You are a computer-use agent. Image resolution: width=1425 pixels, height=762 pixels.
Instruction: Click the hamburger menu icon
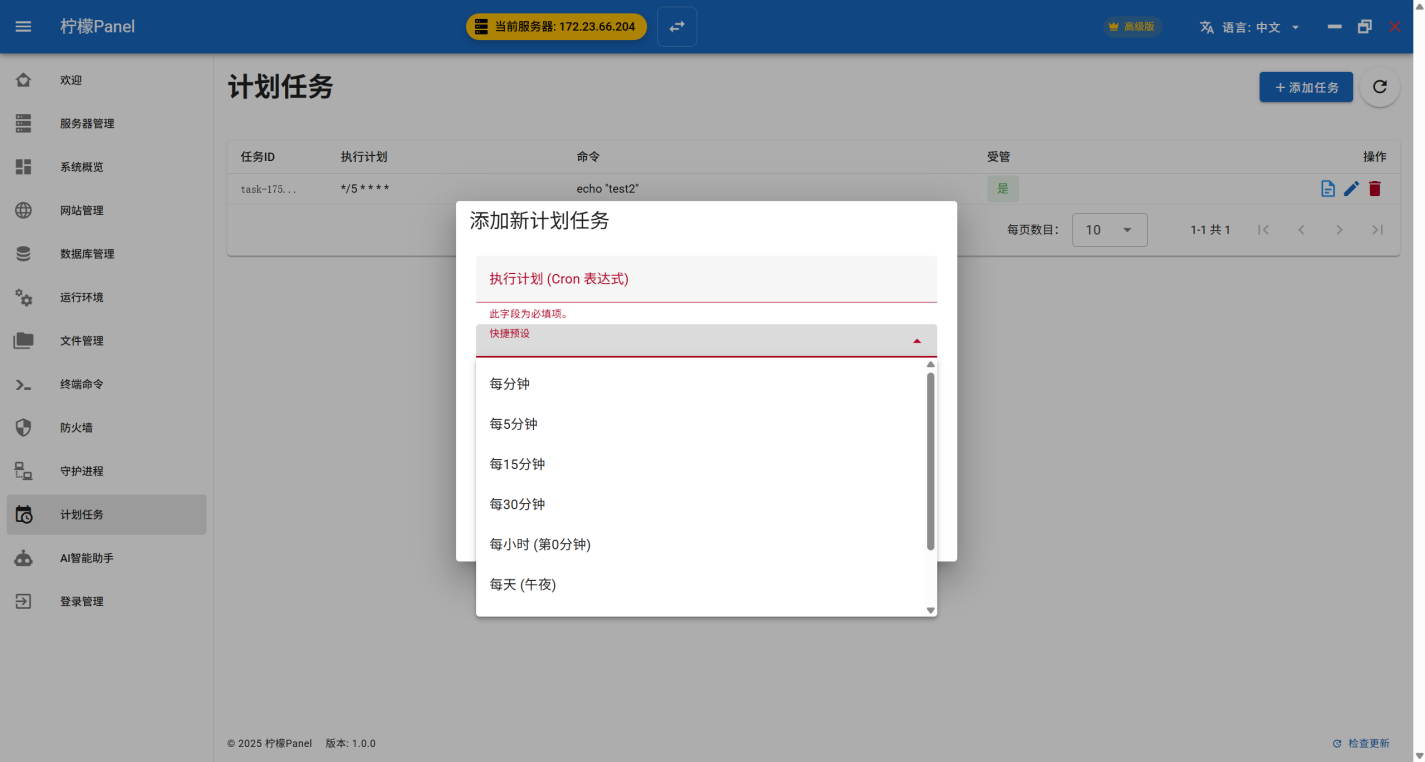click(x=23, y=27)
